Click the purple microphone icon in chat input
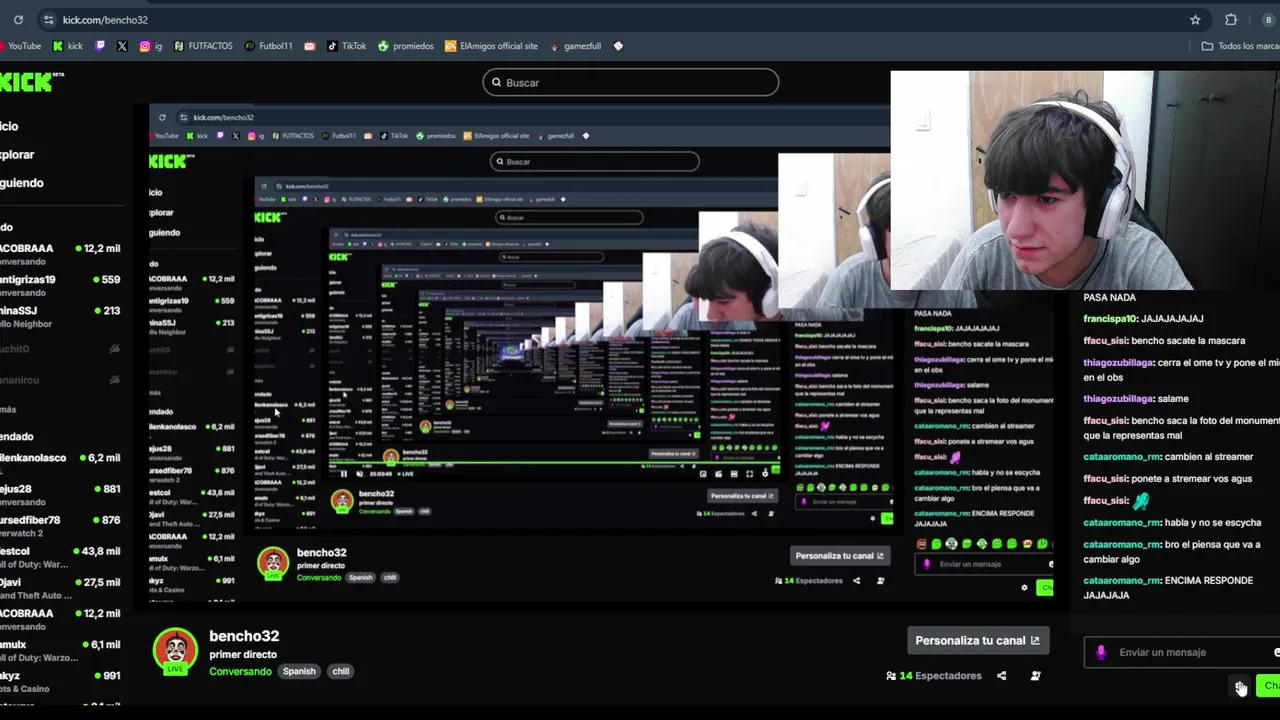This screenshot has height=720, width=1280. coord(1101,652)
